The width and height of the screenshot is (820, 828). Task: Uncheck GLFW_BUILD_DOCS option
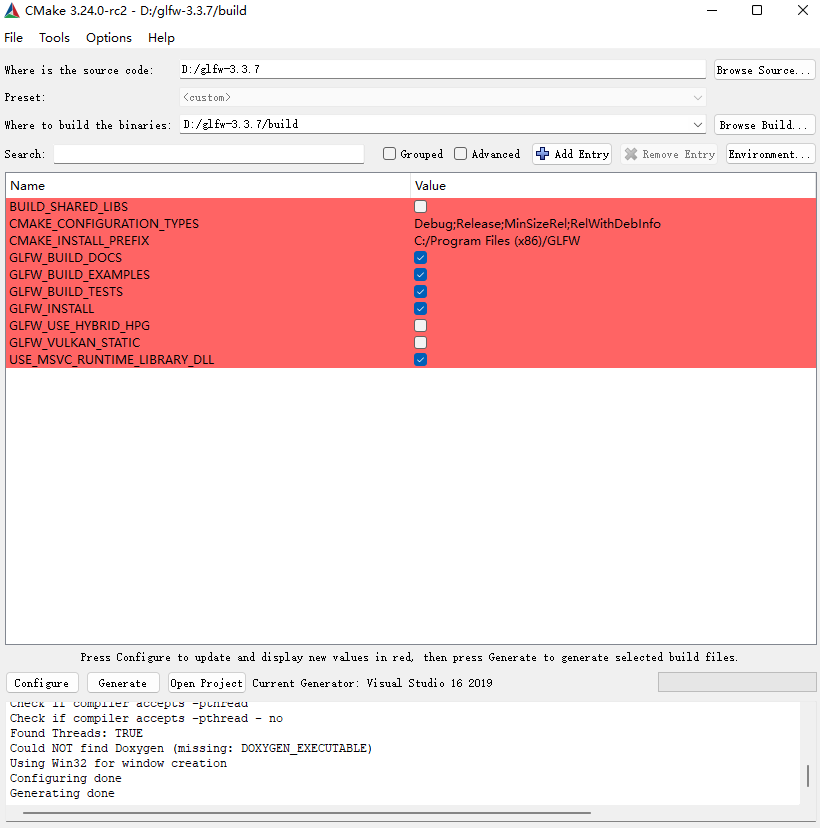tap(420, 258)
